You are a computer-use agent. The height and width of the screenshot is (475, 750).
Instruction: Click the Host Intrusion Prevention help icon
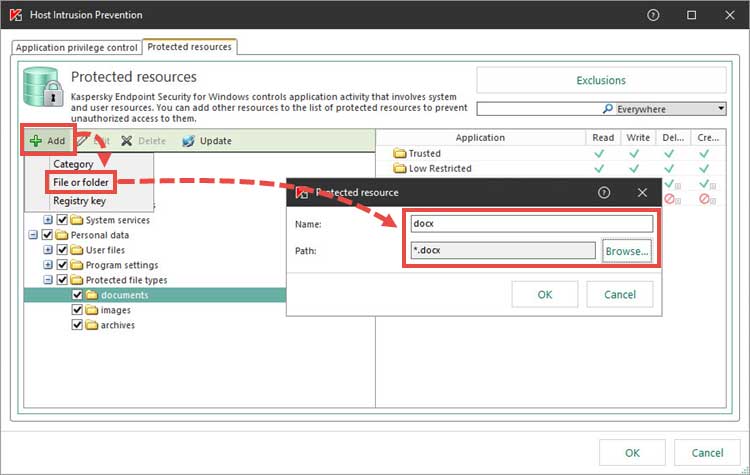[x=653, y=15]
